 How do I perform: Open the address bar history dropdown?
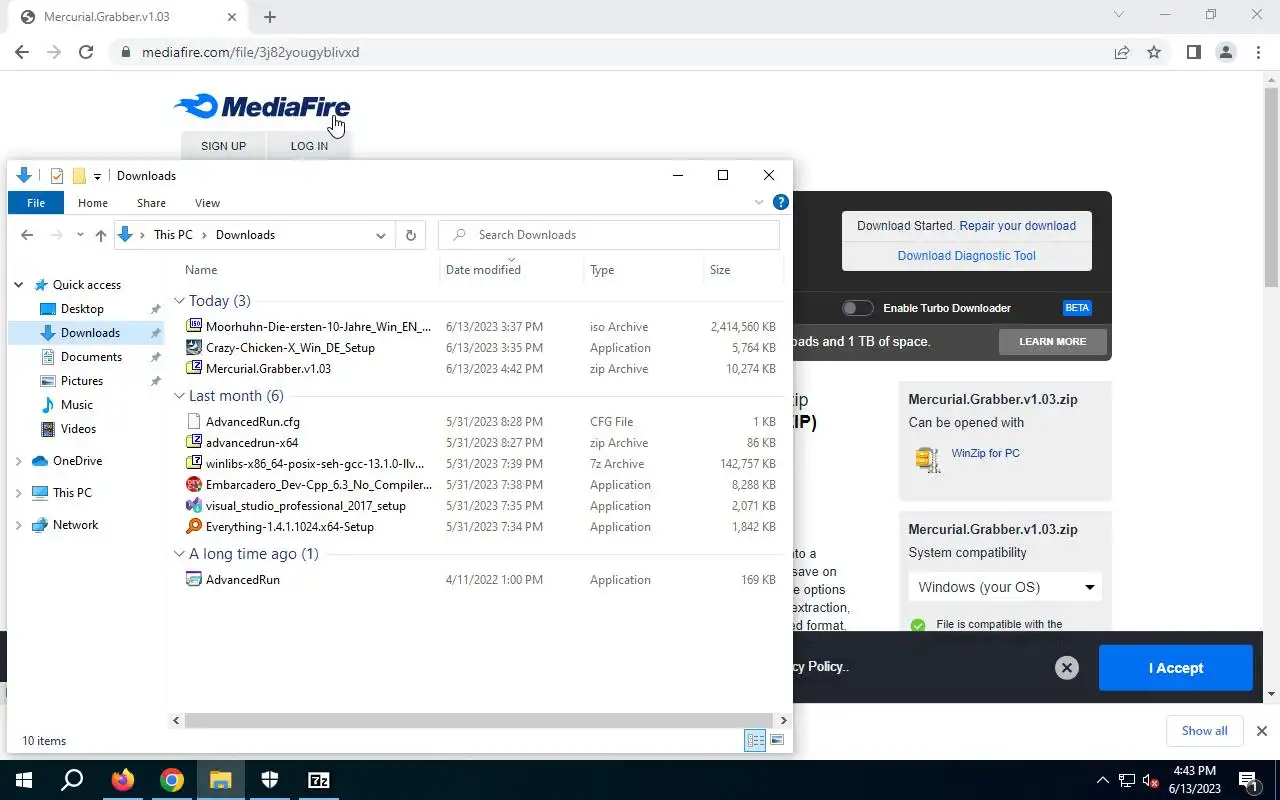pos(380,235)
